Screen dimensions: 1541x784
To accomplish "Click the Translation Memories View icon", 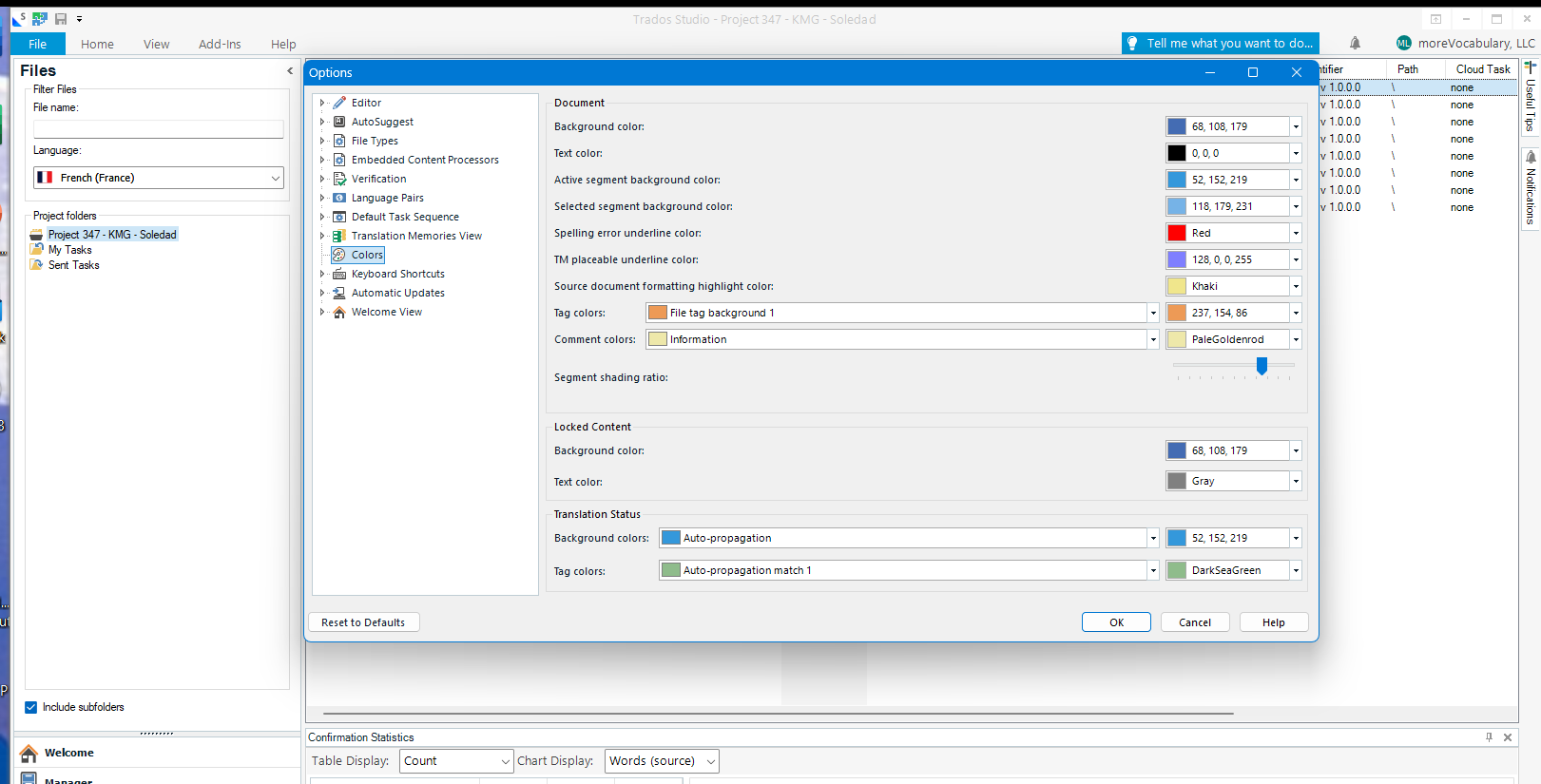I will [339, 236].
